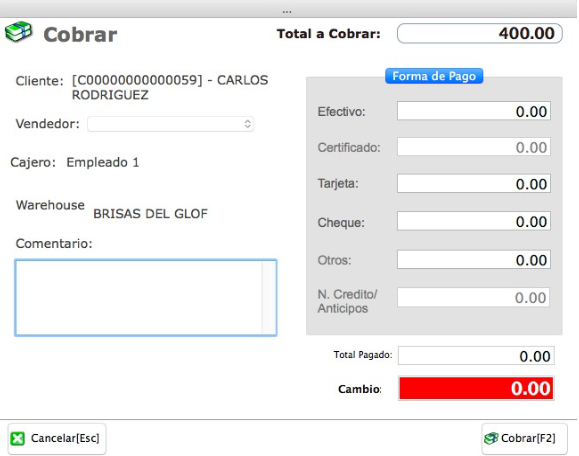
Task: Click the Cancelar[Esc] button
Action: [x=57, y=439]
